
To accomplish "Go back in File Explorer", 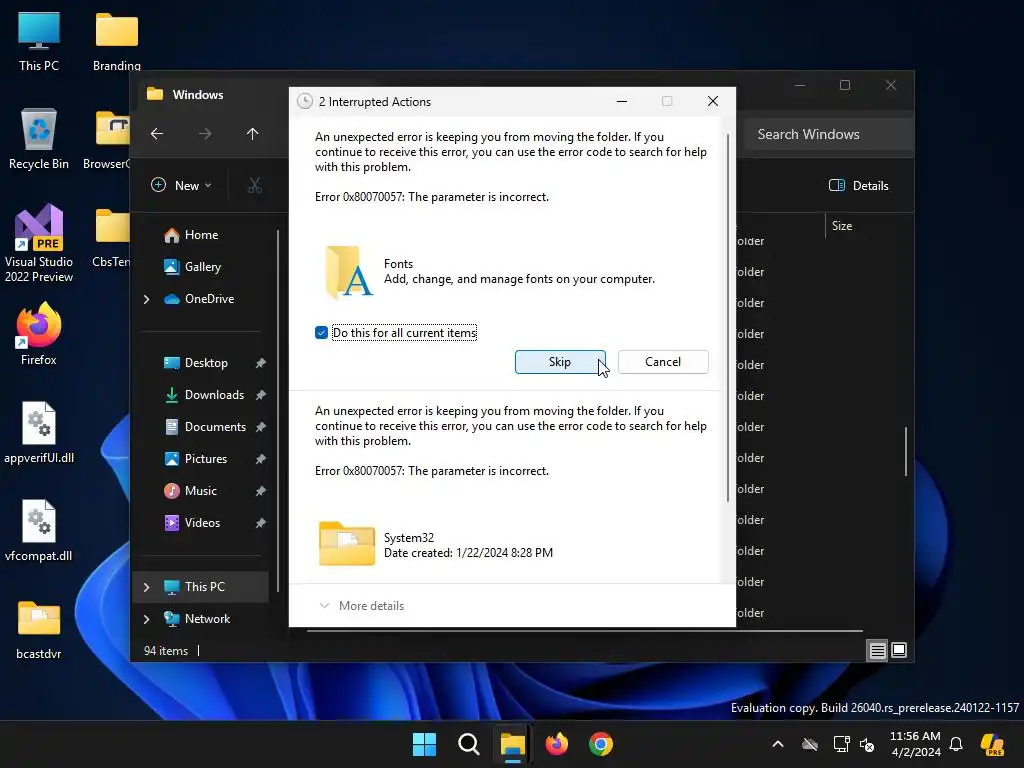I will point(157,134).
